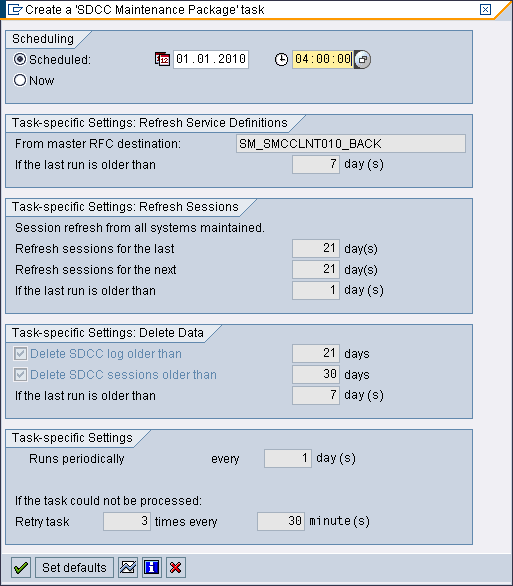Open the time field value help button
The image size is (513, 586).
[362, 59]
